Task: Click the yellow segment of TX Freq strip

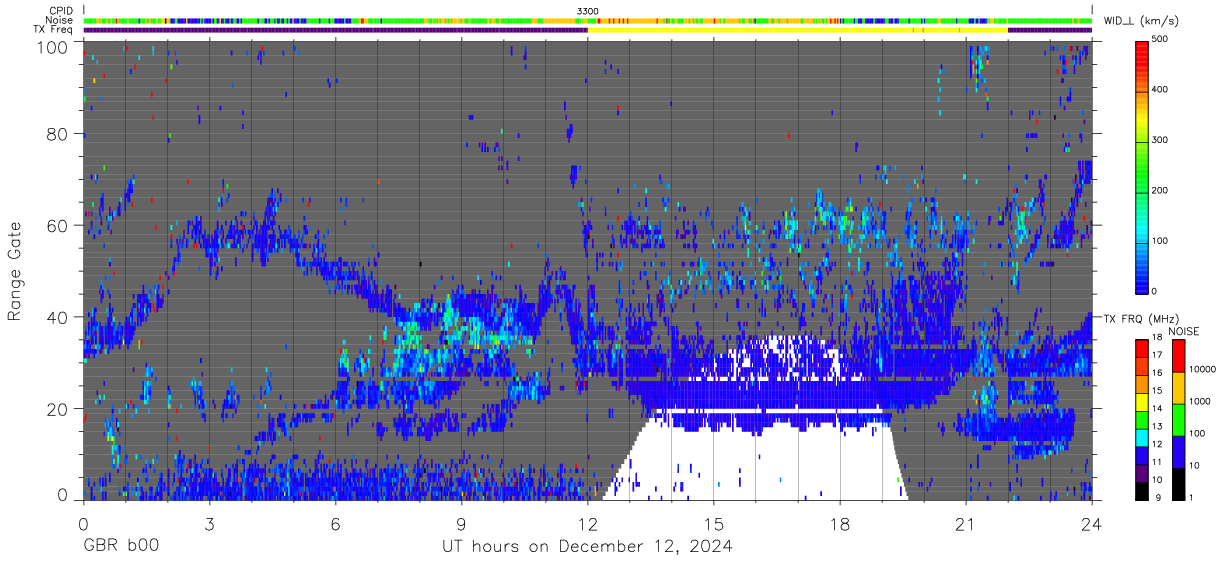Action: click(x=798, y=30)
